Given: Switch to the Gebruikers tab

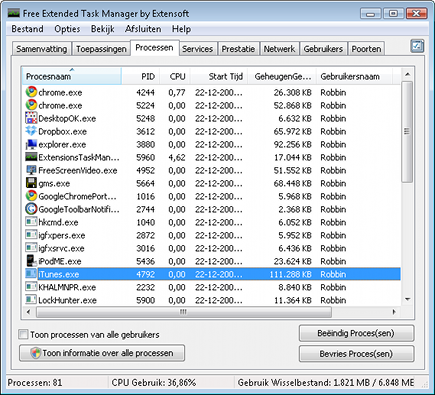Looking at the screenshot, I should click(323, 49).
